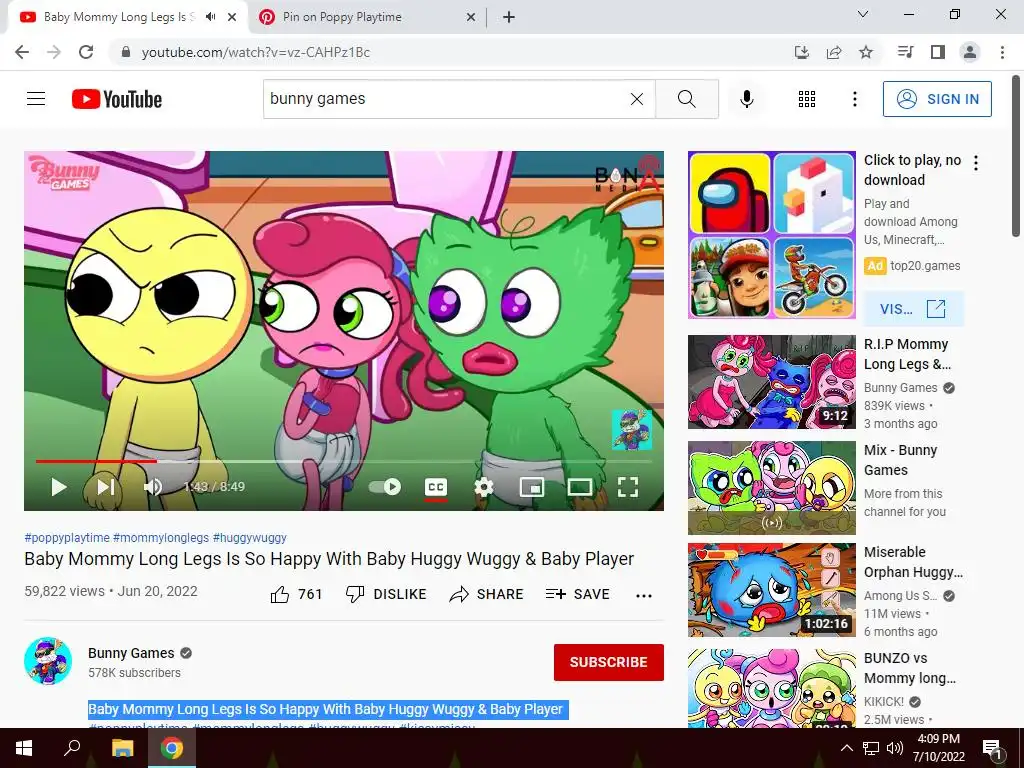Open the Bunny Games channel avatar
The image size is (1024, 768).
[48, 661]
